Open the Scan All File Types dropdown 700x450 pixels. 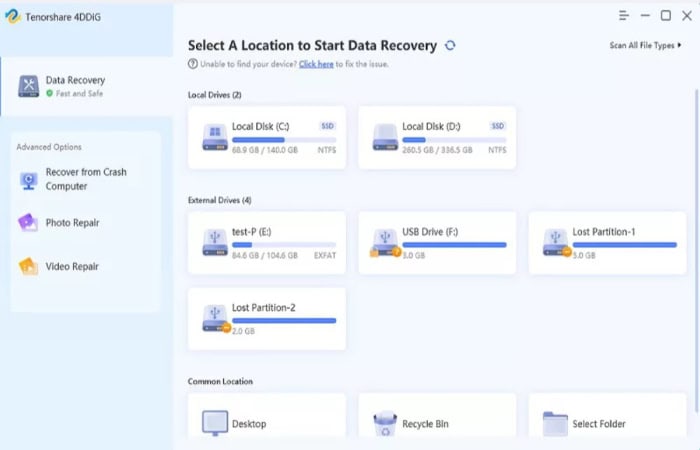pos(646,45)
